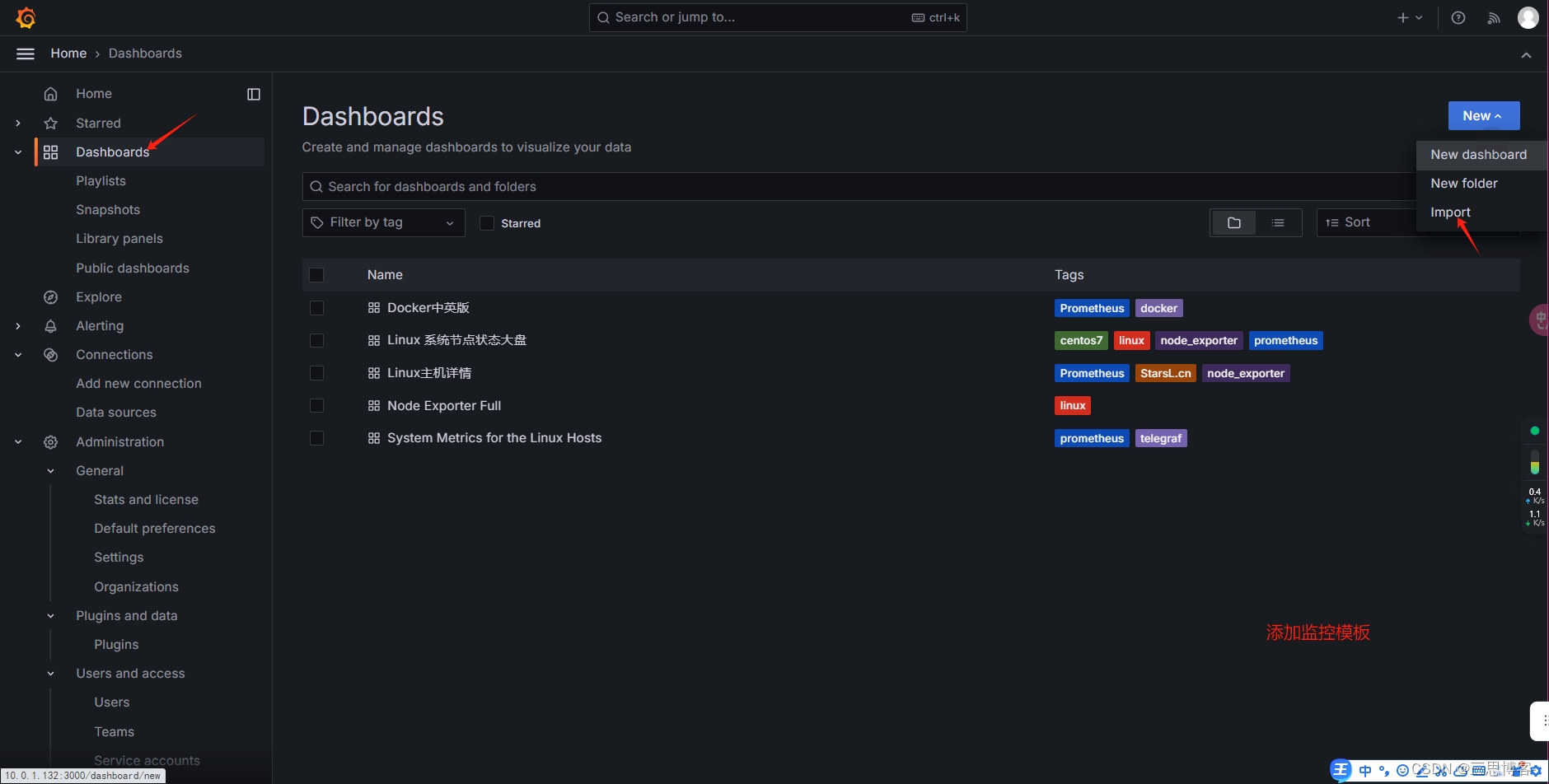Click the Starred star icon

[51, 123]
